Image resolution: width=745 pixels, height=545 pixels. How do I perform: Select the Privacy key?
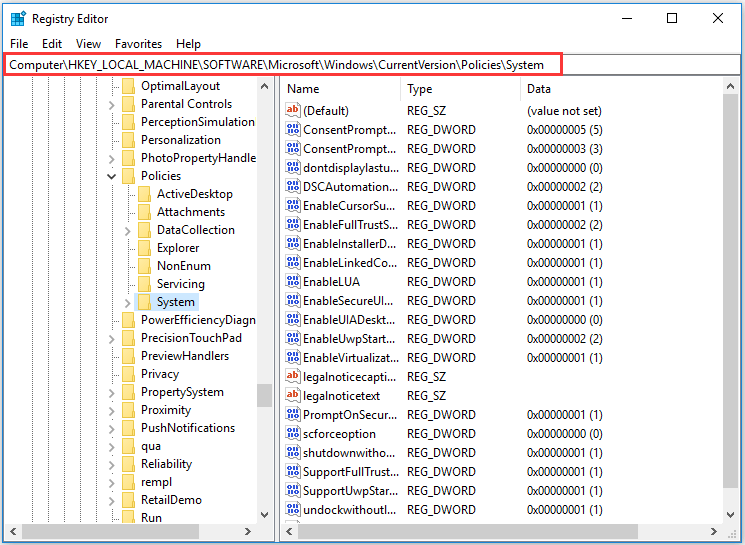[x=160, y=374]
